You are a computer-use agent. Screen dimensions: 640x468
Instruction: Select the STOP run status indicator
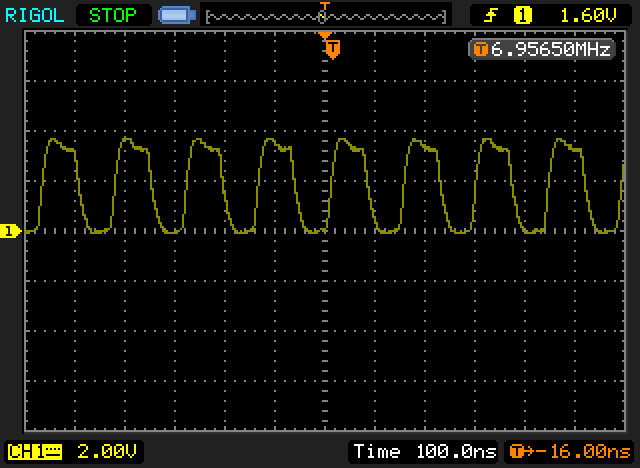[x=113, y=16]
